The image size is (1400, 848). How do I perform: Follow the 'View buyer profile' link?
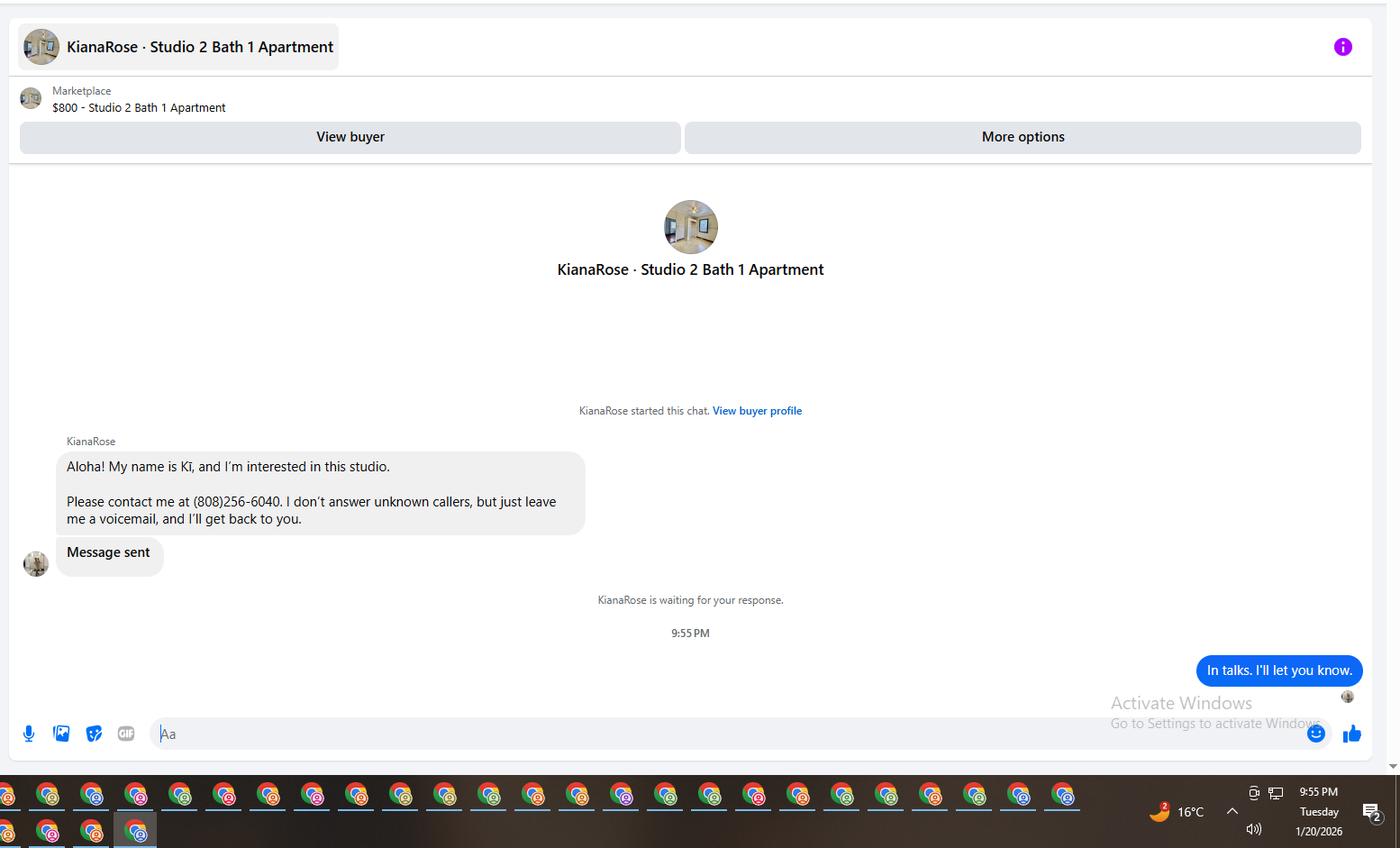[x=757, y=411]
